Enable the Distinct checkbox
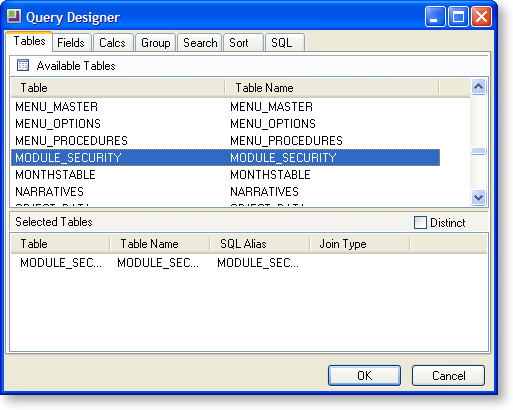 tap(420, 222)
